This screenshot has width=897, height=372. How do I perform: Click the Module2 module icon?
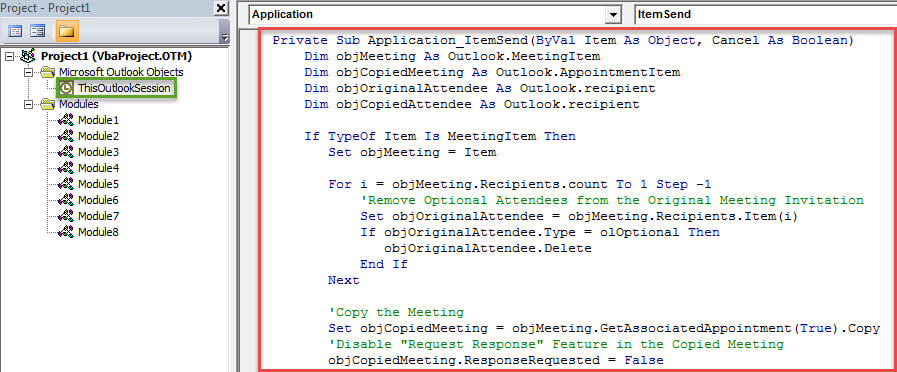(x=66, y=136)
